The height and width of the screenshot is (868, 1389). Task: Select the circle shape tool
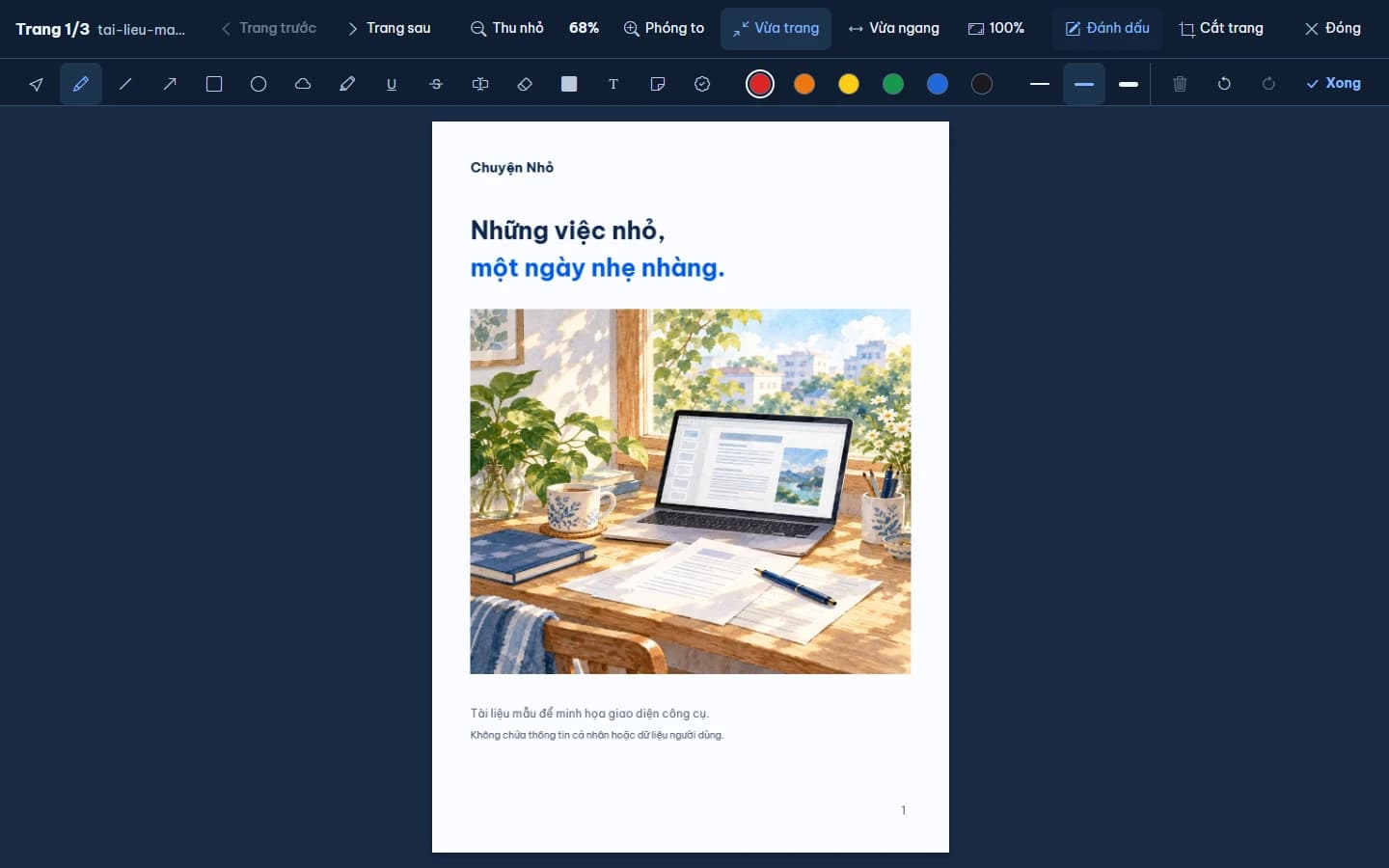[x=259, y=84]
